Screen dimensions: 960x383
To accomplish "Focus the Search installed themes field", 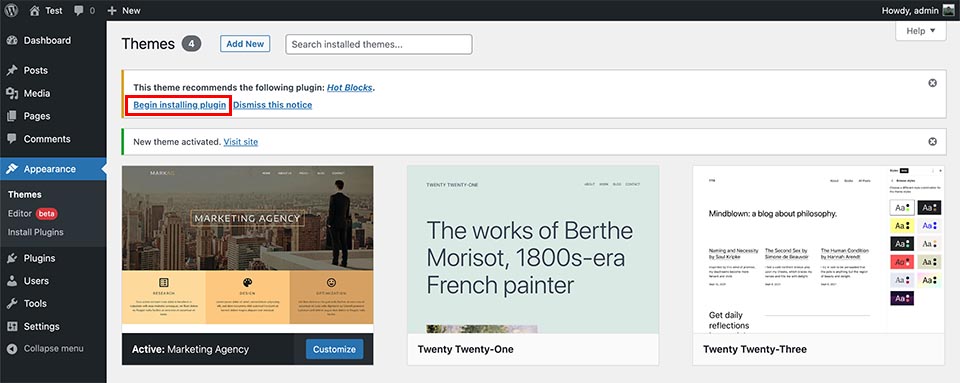I will point(379,44).
